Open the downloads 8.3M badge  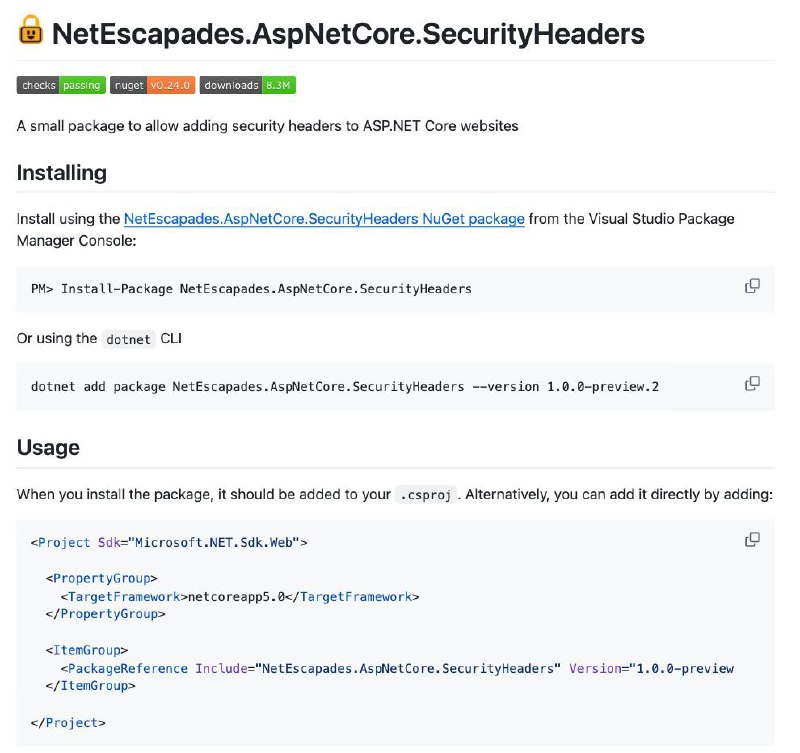pos(247,85)
